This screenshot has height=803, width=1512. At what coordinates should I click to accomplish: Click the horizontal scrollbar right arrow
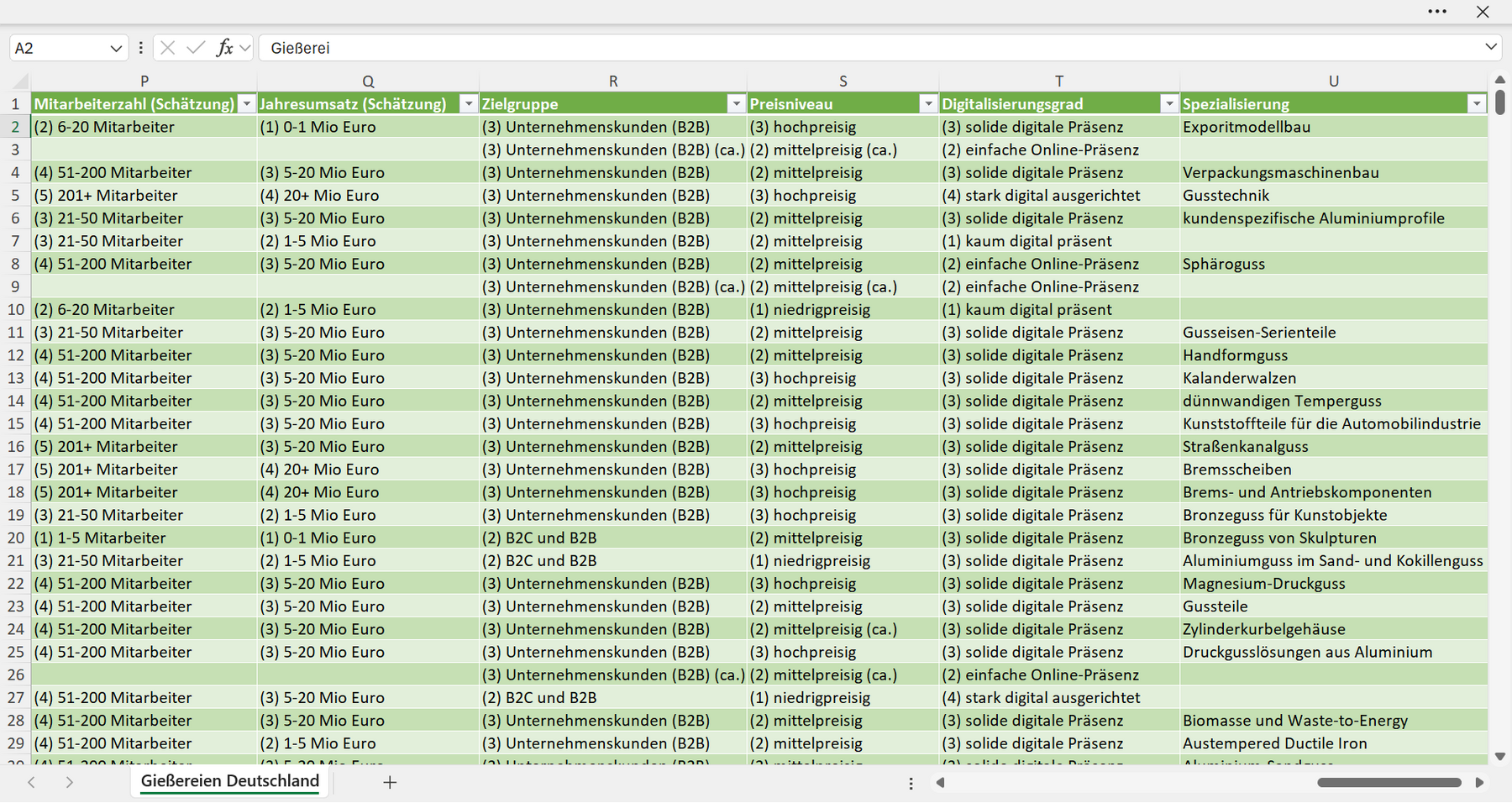coord(1479,783)
